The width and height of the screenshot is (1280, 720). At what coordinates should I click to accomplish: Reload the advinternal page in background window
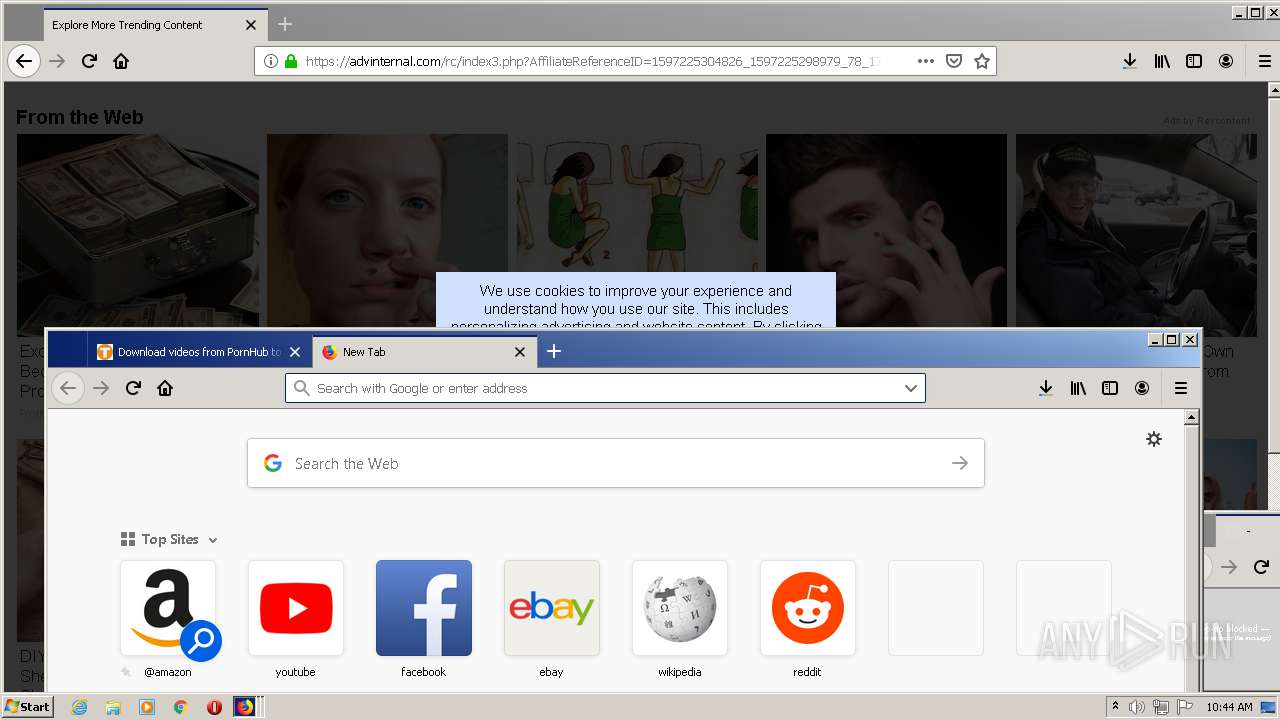pos(89,61)
